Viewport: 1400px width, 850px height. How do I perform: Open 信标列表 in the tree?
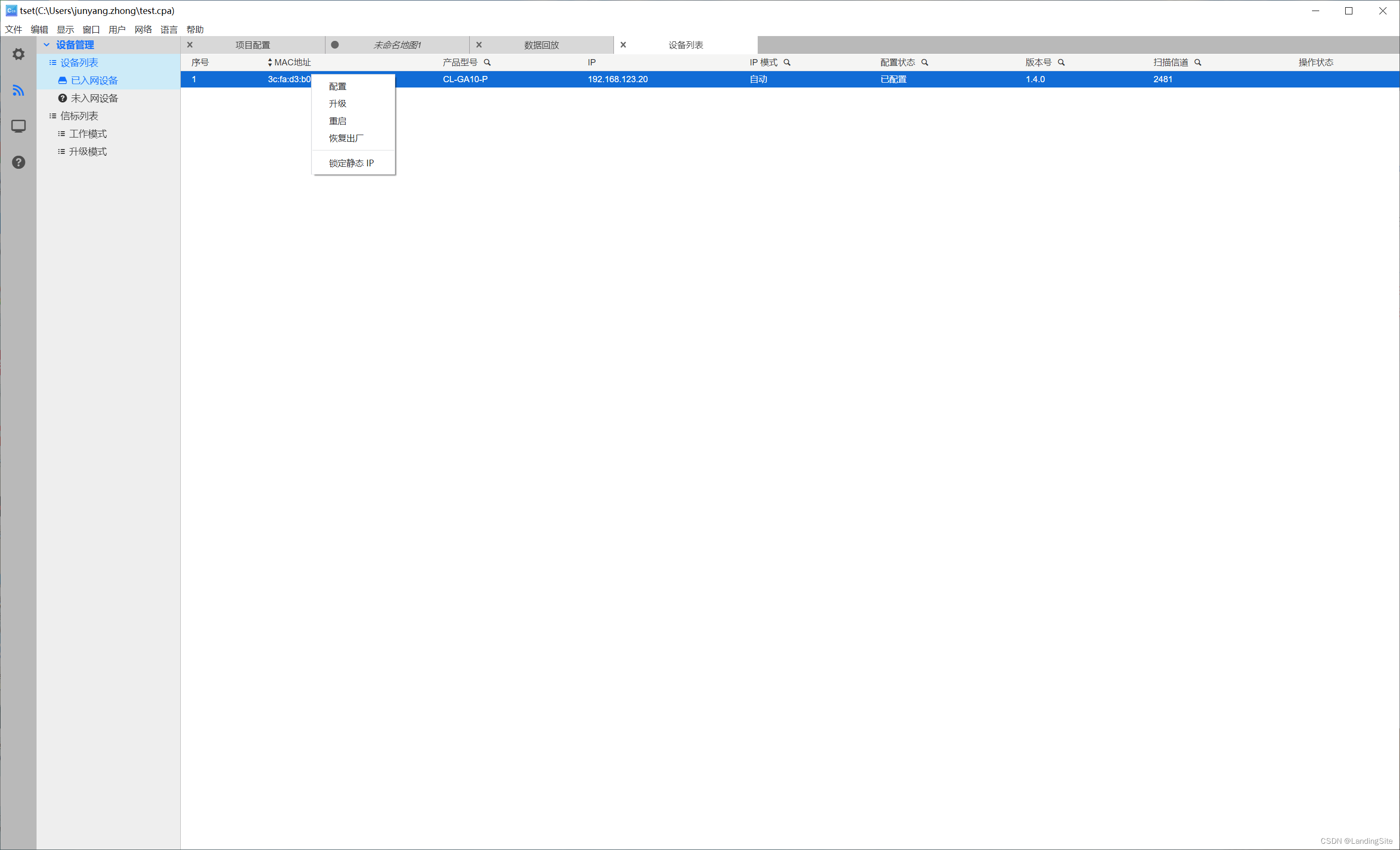pyautogui.click(x=79, y=116)
